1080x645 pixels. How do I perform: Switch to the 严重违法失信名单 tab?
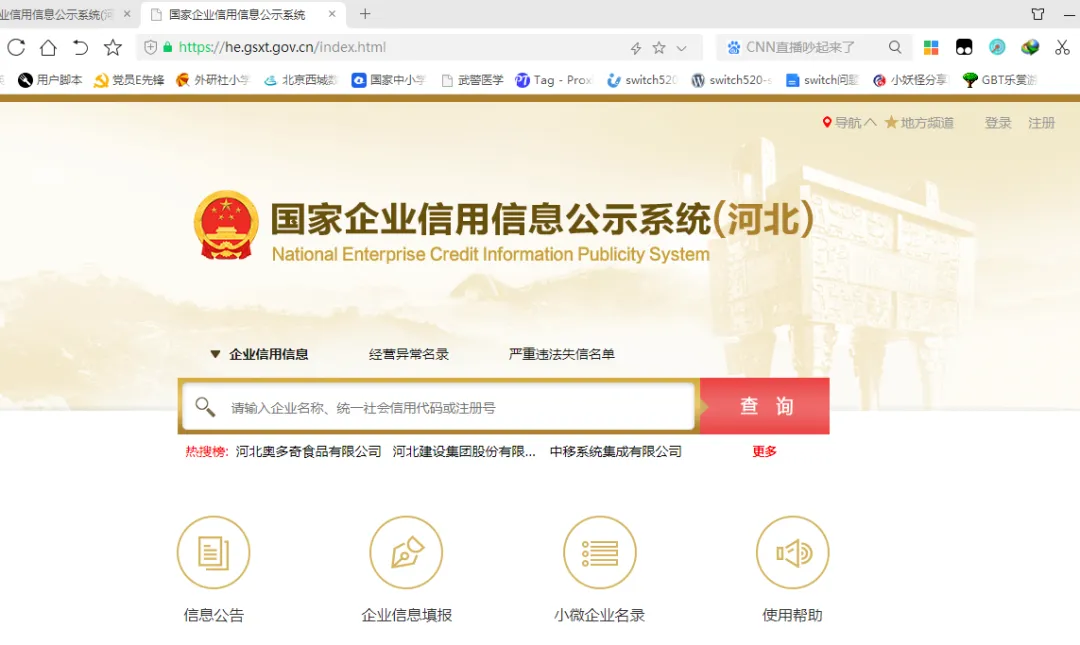tap(562, 353)
